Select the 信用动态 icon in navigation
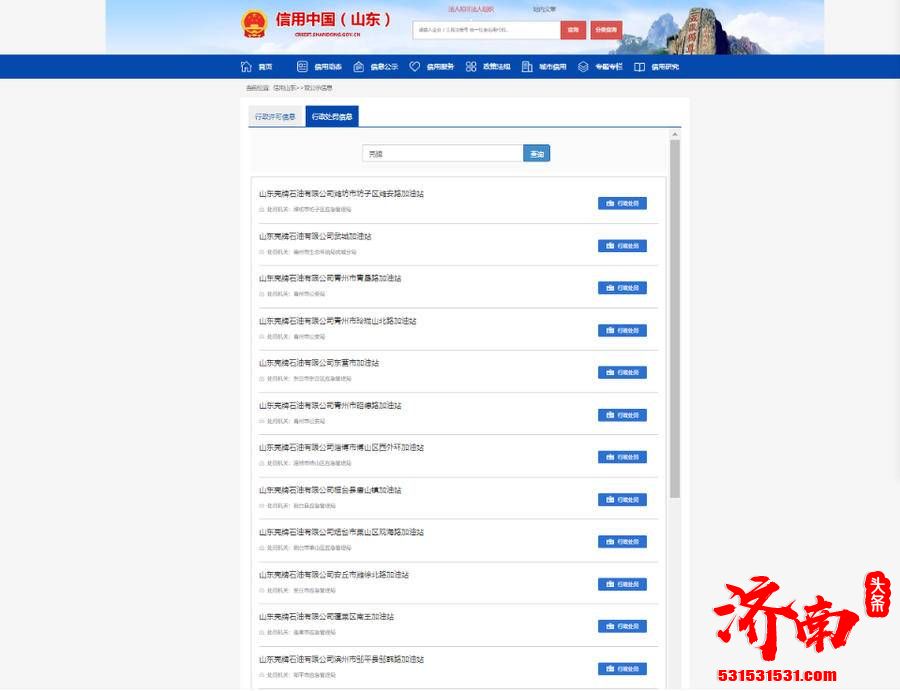This screenshot has height=691, width=900. pyautogui.click(x=301, y=66)
